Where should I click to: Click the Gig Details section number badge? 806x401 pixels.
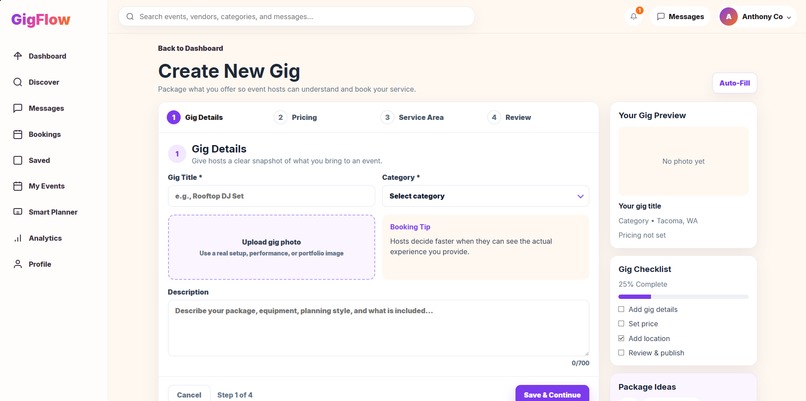177,154
